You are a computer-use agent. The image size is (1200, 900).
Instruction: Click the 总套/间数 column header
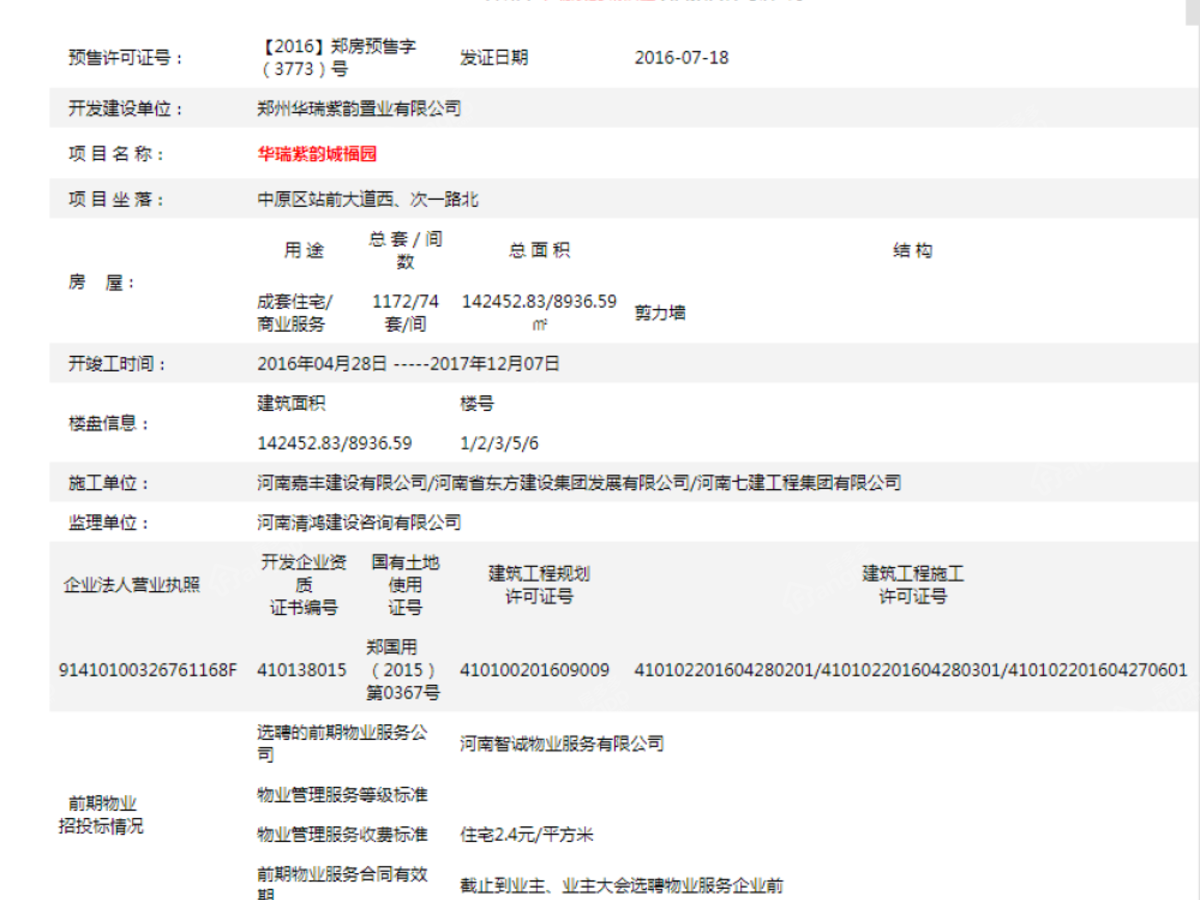coord(406,250)
